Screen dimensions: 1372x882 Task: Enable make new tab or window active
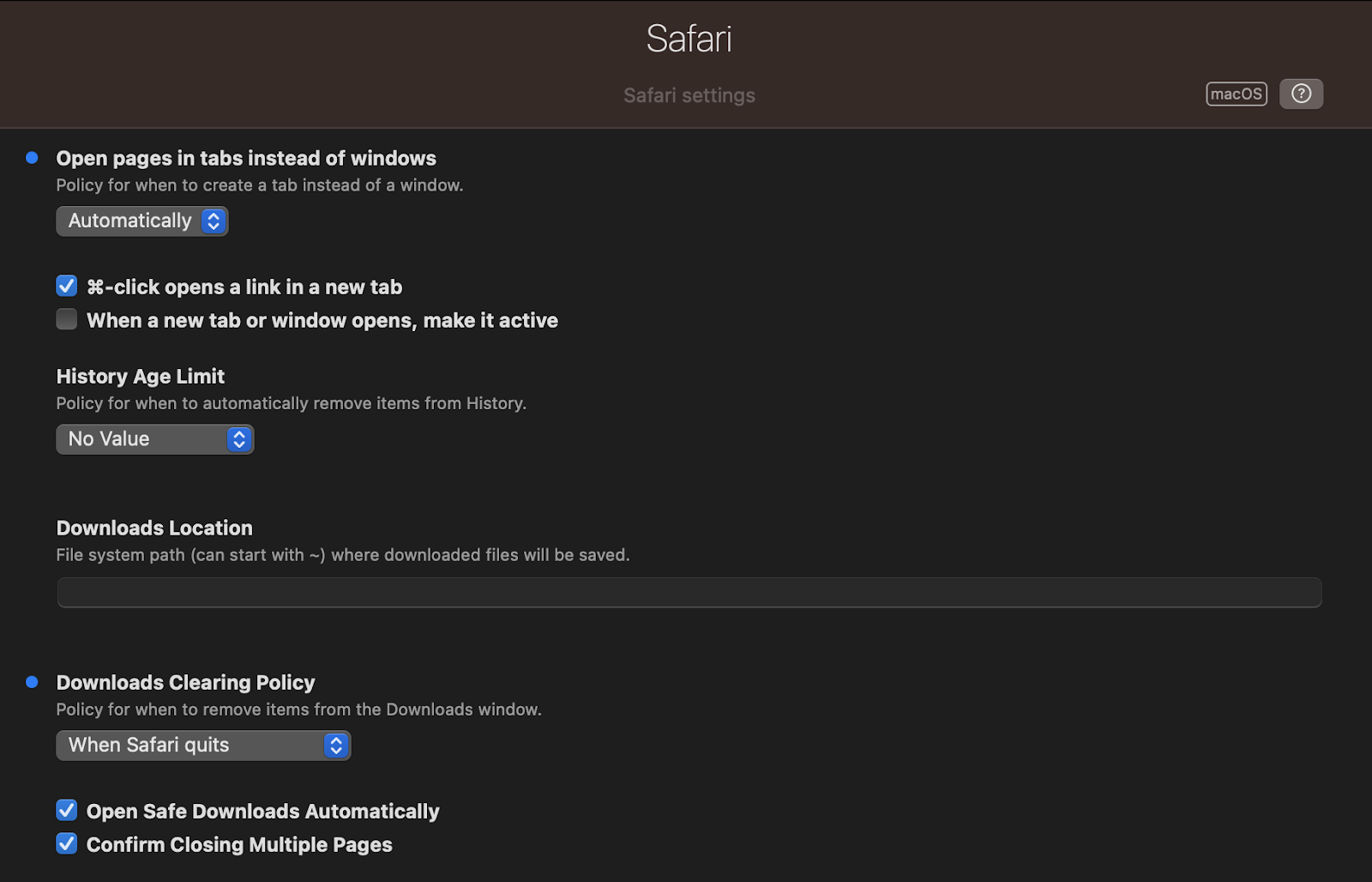67,319
